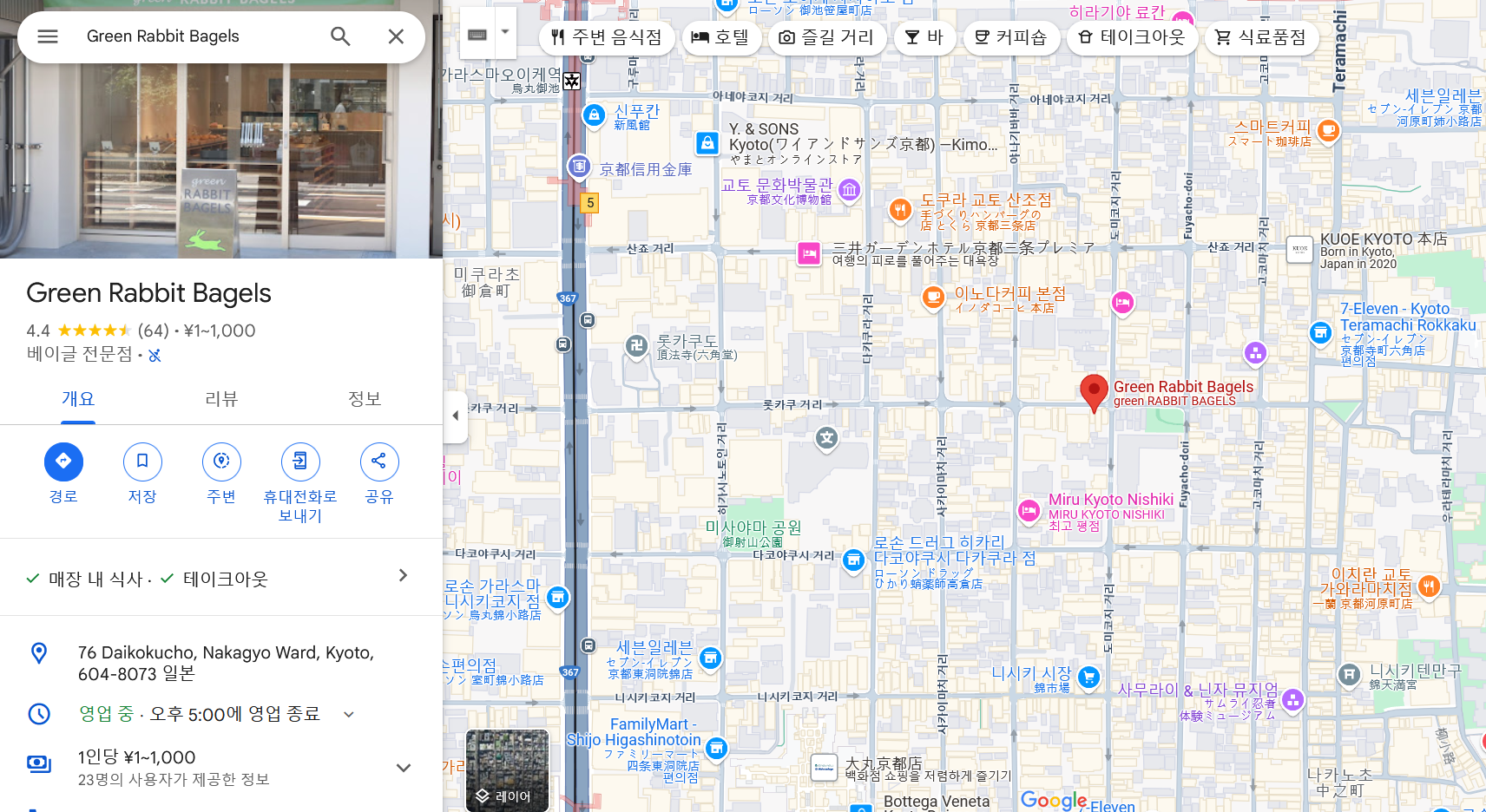Expand the opening hours dropdown
1486x812 pixels.
coord(349,715)
